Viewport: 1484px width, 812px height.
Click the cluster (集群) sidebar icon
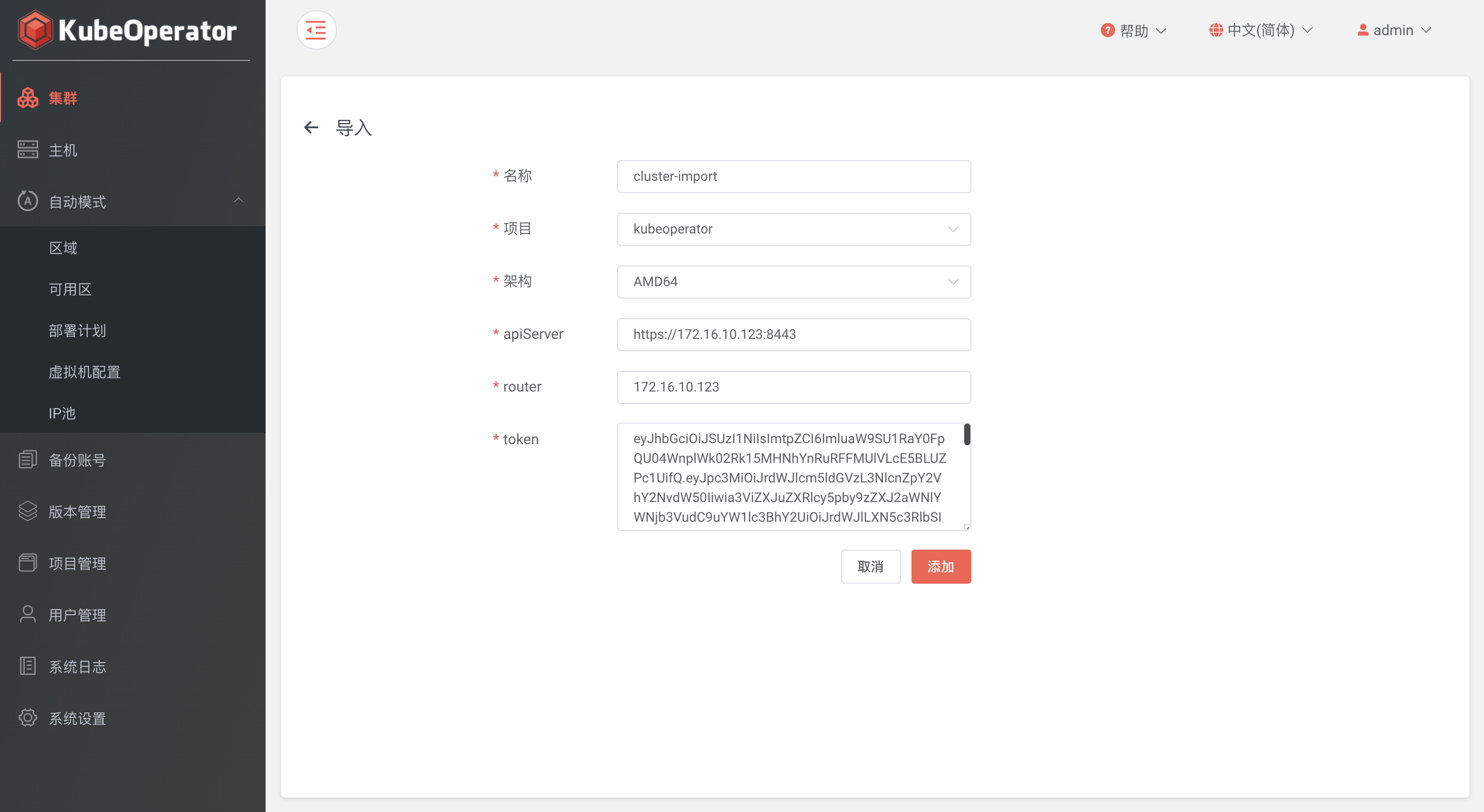click(28, 98)
